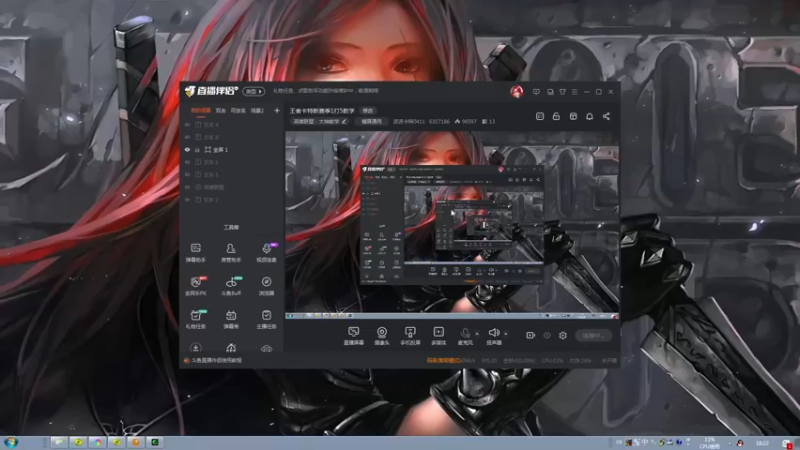Click the pill button right of the category
This screenshot has width=800, height=450.
[371, 121]
